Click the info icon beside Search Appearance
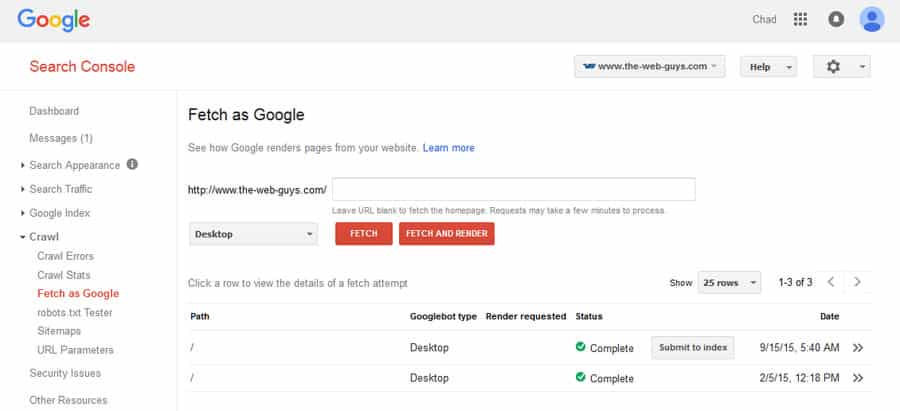The height and width of the screenshot is (411, 900). 132,165
